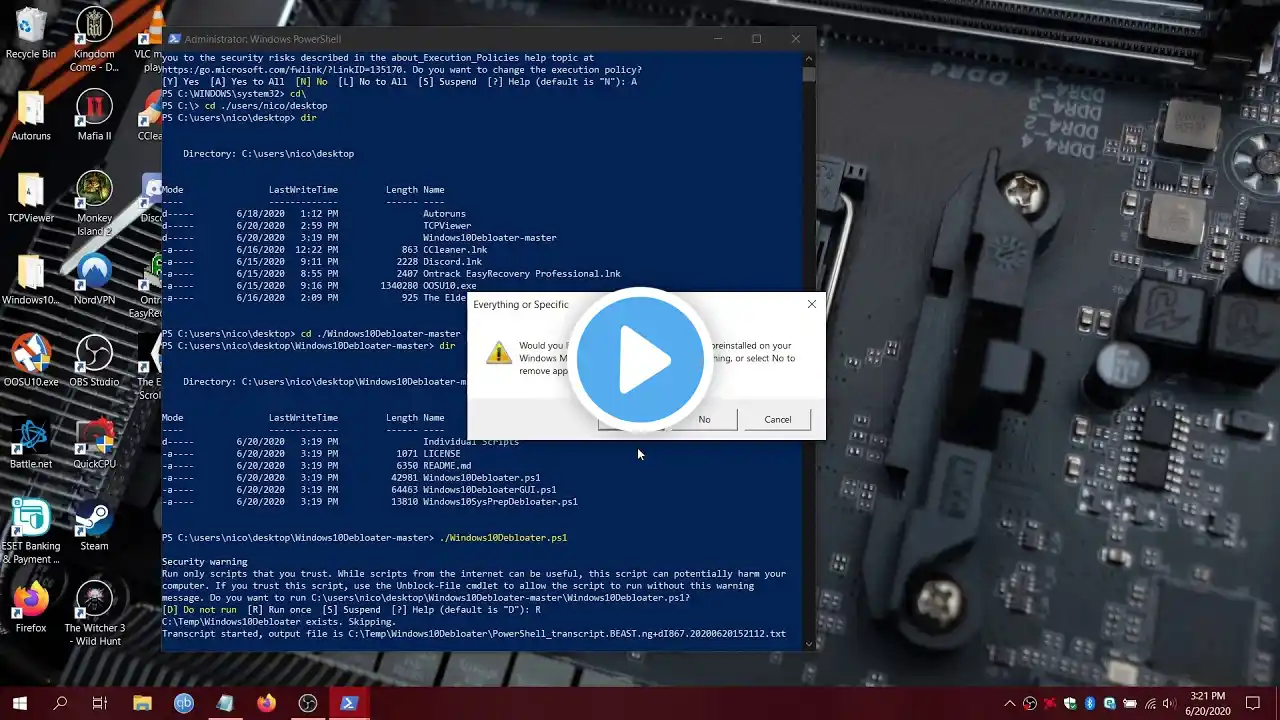Image resolution: width=1280 pixels, height=720 pixels.
Task: Click Discord.lnk in the PowerShell listing
Action: (x=452, y=262)
